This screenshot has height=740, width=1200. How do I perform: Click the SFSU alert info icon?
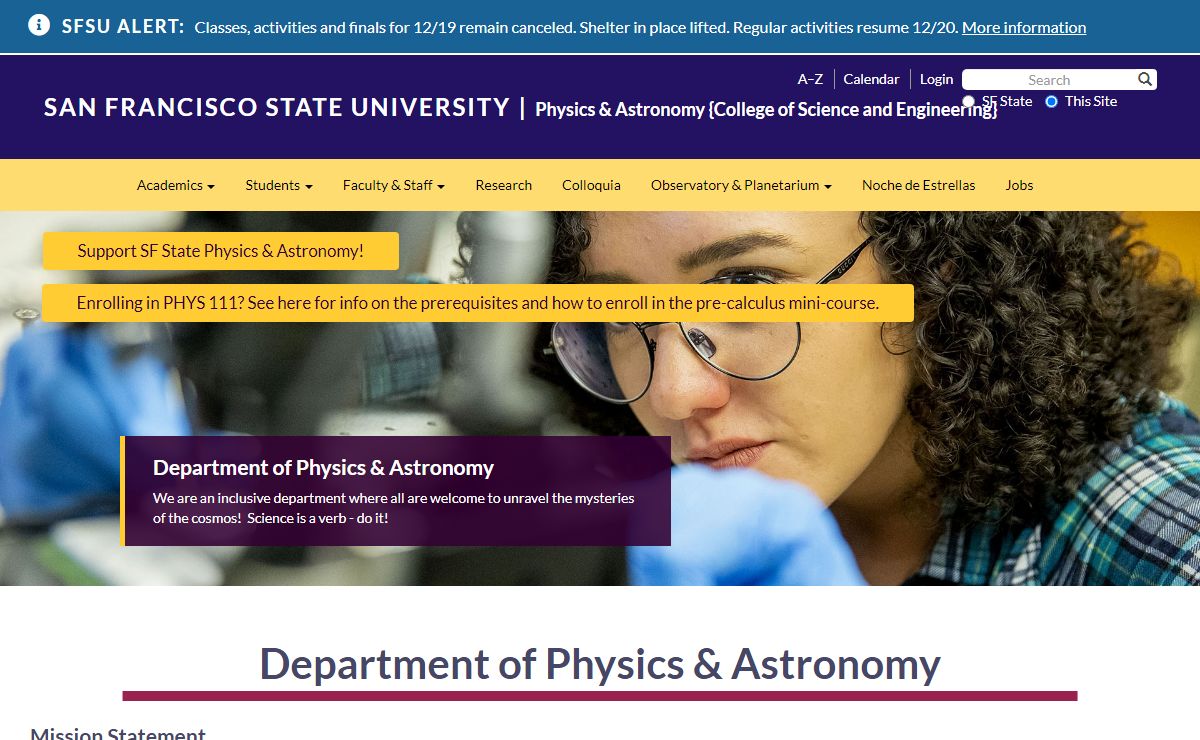39,25
